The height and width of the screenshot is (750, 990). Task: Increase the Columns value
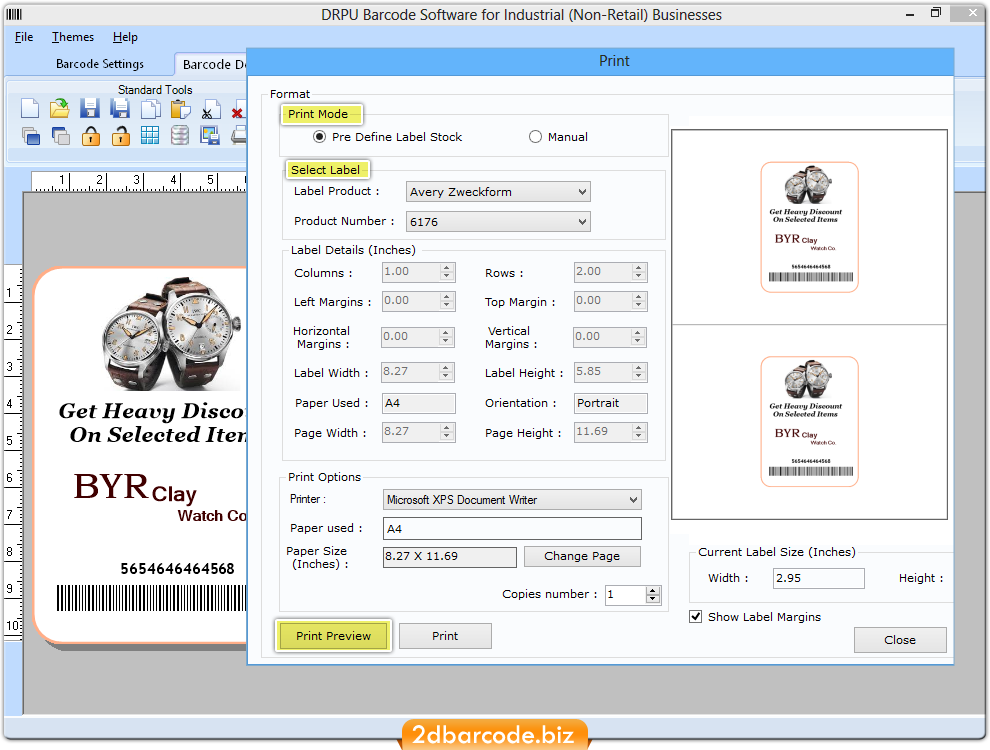(x=446, y=268)
